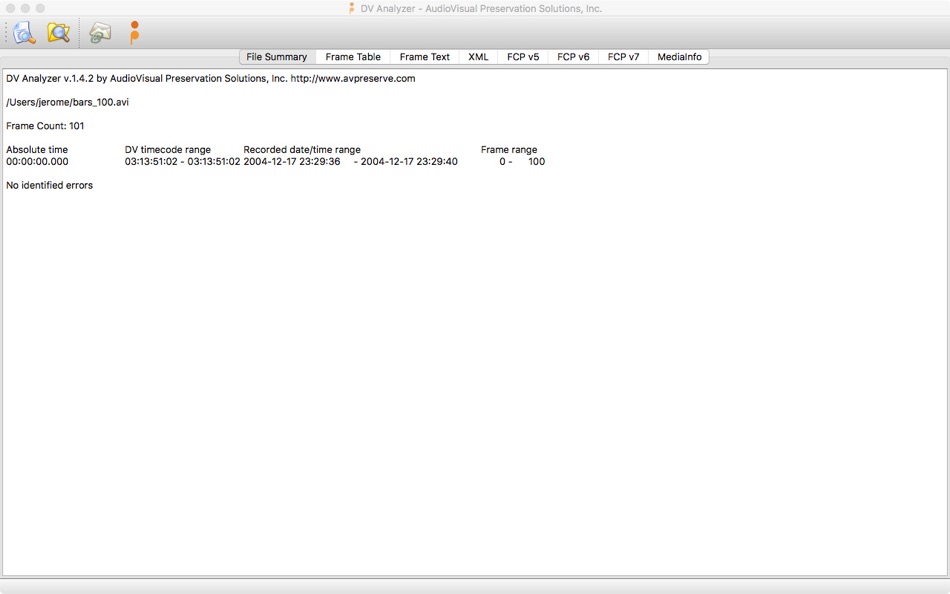The height and width of the screenshot is (594, 950).
Task: Click the Open File toolbar icon
Action: tap(24, 33)
